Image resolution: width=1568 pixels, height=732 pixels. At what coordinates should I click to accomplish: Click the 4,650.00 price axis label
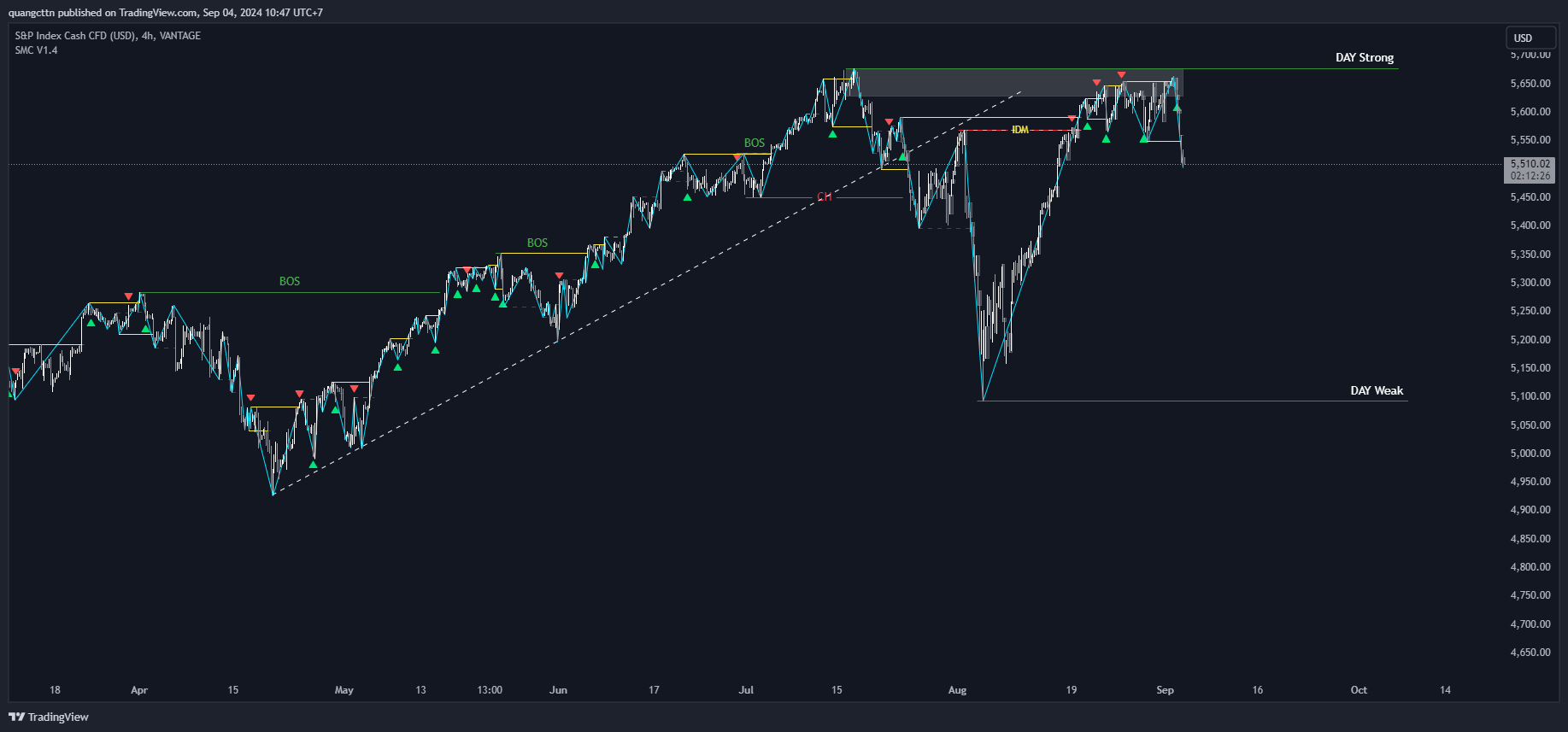pyautogui.click(x=1530, y=653)
